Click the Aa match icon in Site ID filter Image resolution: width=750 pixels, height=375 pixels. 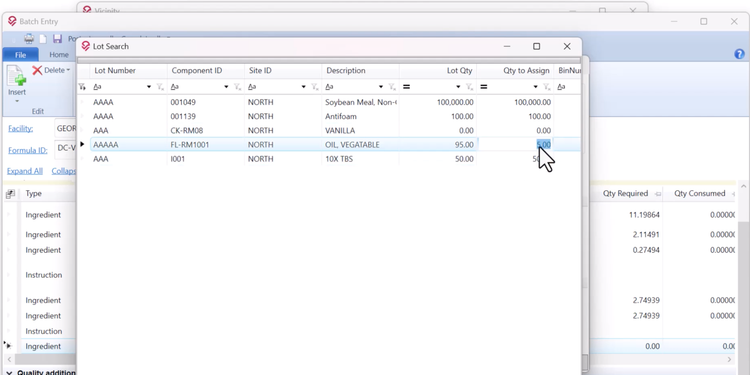tap(252, 87)
